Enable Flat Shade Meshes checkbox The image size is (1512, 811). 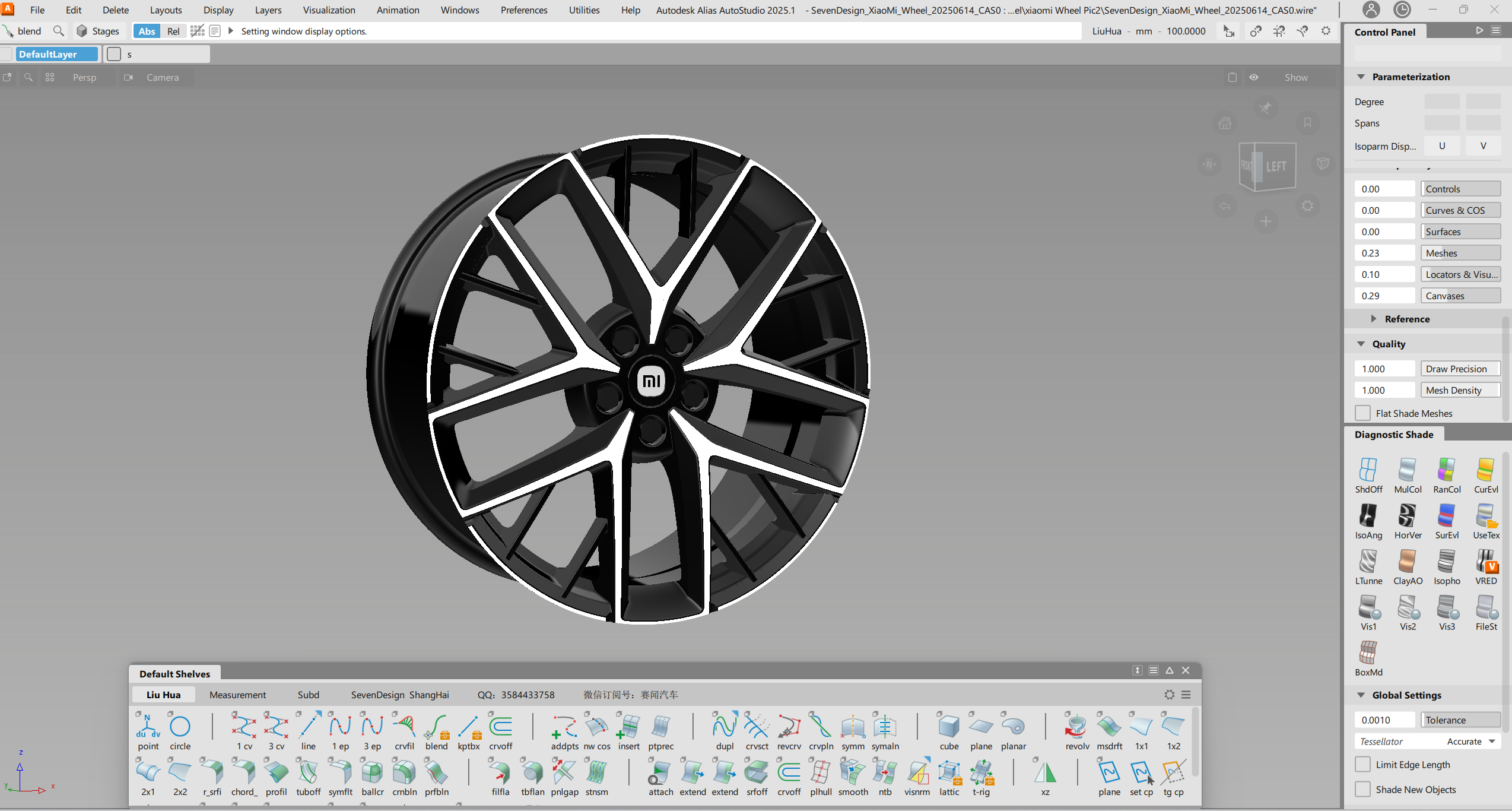(x=1363, y=413)
